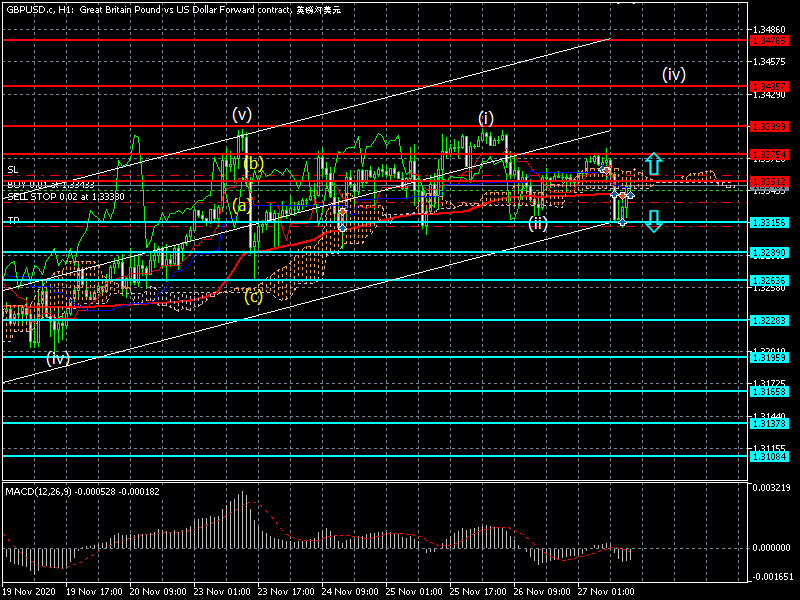Screen dimensions: 800x600
Task: Select the yellow (a) wave label
Action: click(x=241, y=206)
